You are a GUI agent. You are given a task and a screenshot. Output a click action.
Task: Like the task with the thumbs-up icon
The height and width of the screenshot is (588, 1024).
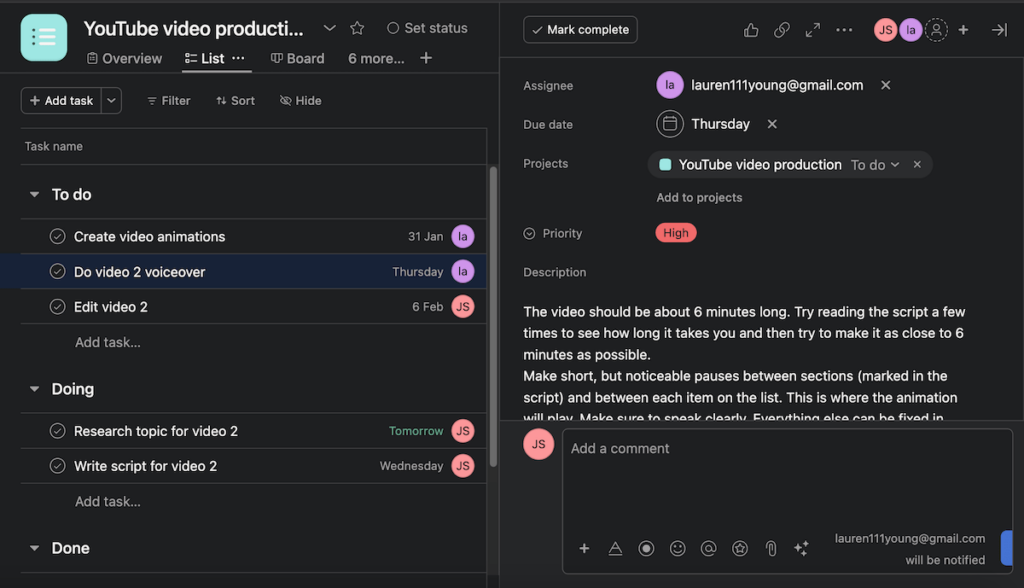coord(751,29)
